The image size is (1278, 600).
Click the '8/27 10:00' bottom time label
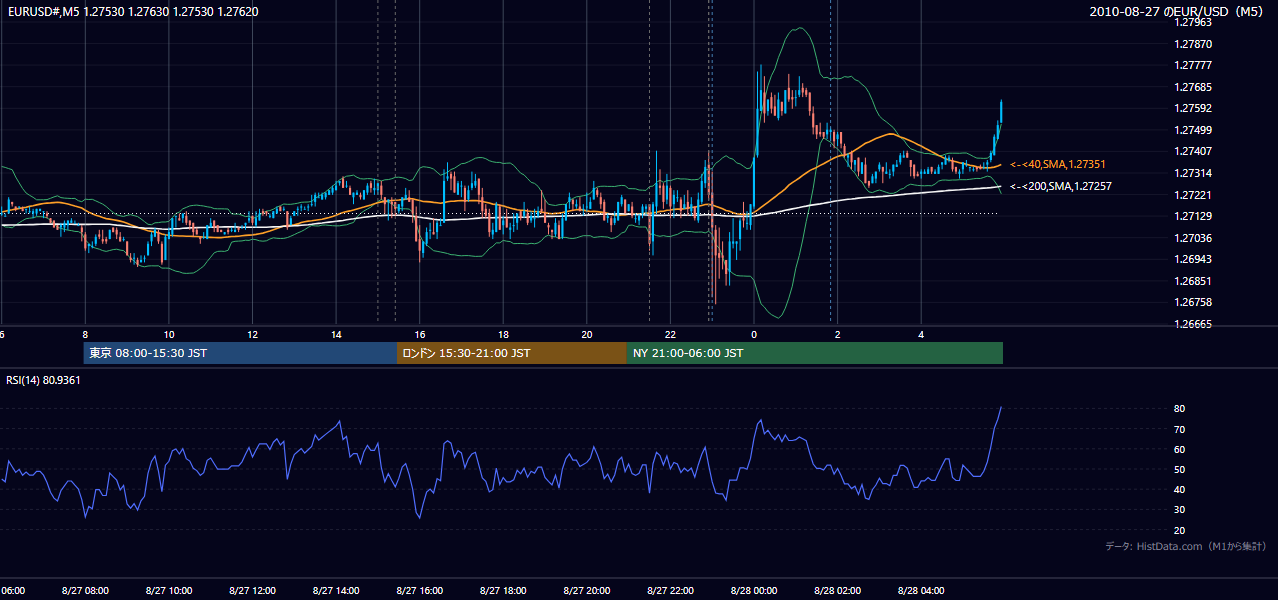169,590
